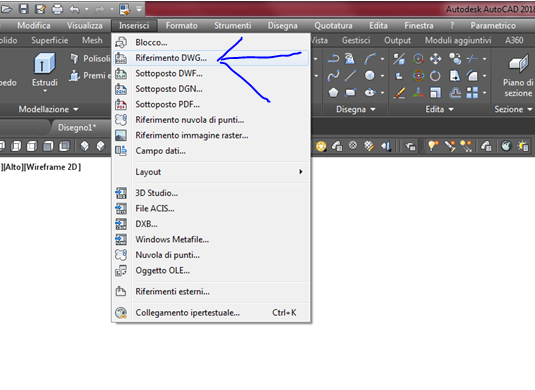Image resolution: width=535 pixels, height=390 pixels.
Task: Select the Polysolid (Polisolido) tool
Action: 90,59
